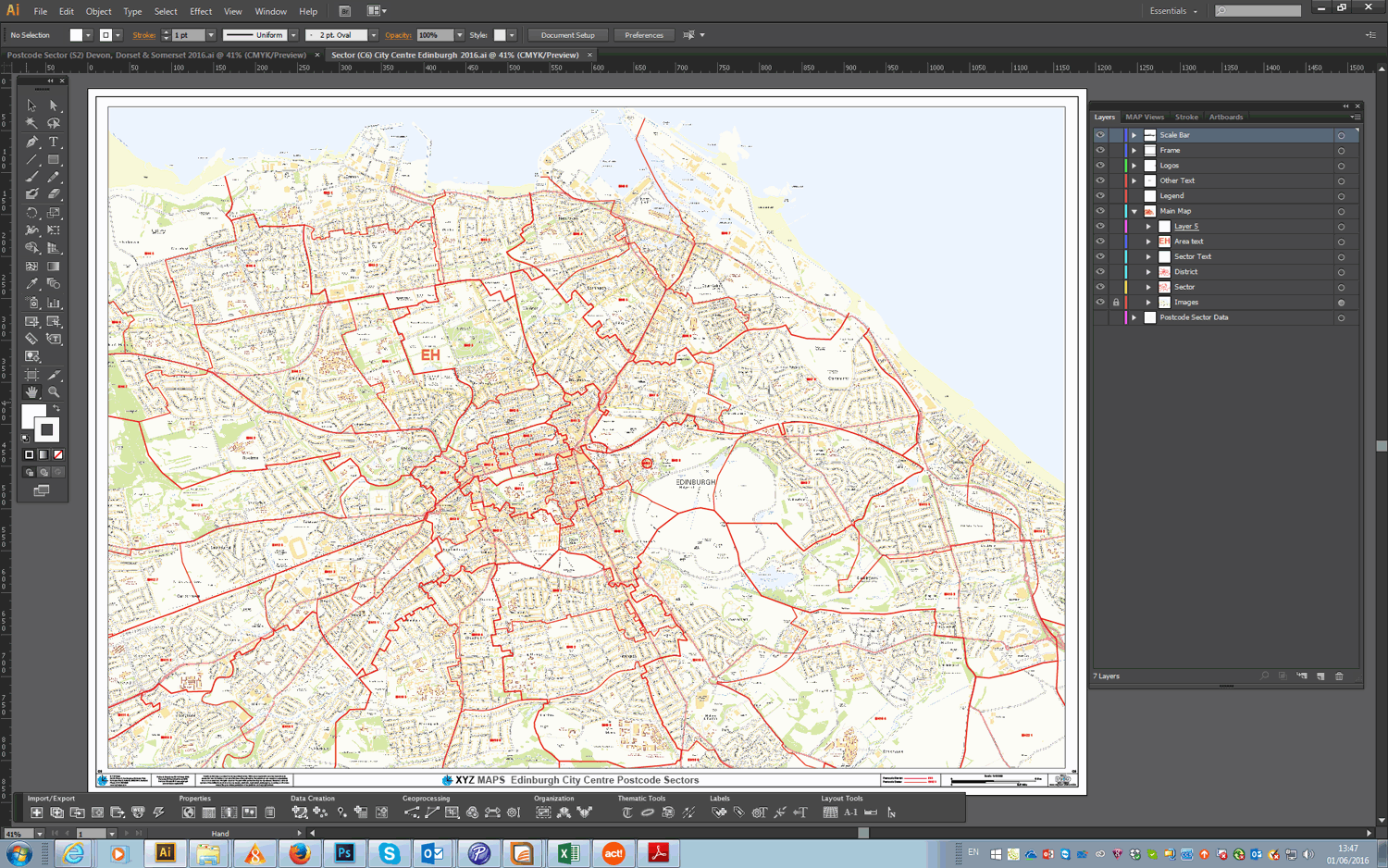The height and width of the screenshot is (868, 1388).
Task: Pick the Magic Wand tool
Action: (x=31, y=123)
